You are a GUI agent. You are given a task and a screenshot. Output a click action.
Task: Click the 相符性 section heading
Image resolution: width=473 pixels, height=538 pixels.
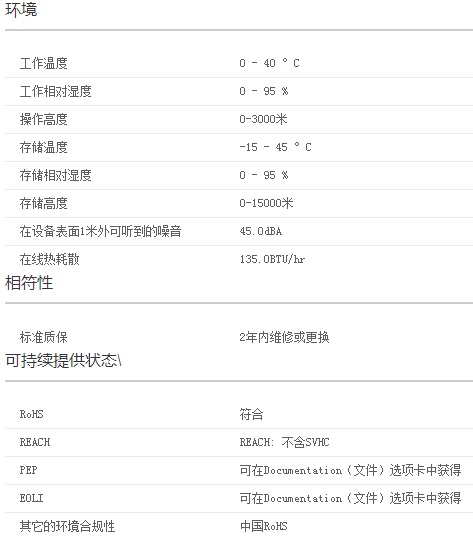point(29,283)
